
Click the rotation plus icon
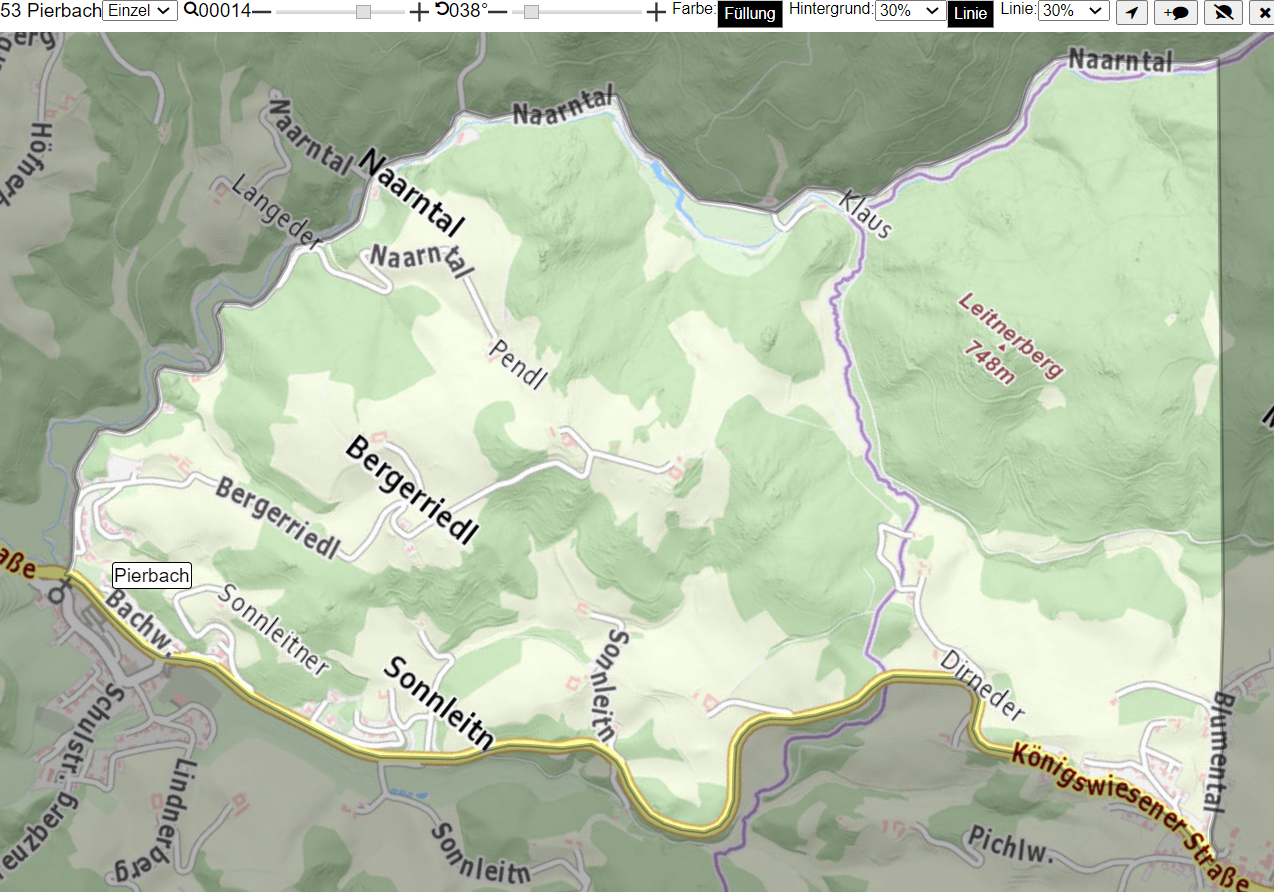(x=656, y=12)
